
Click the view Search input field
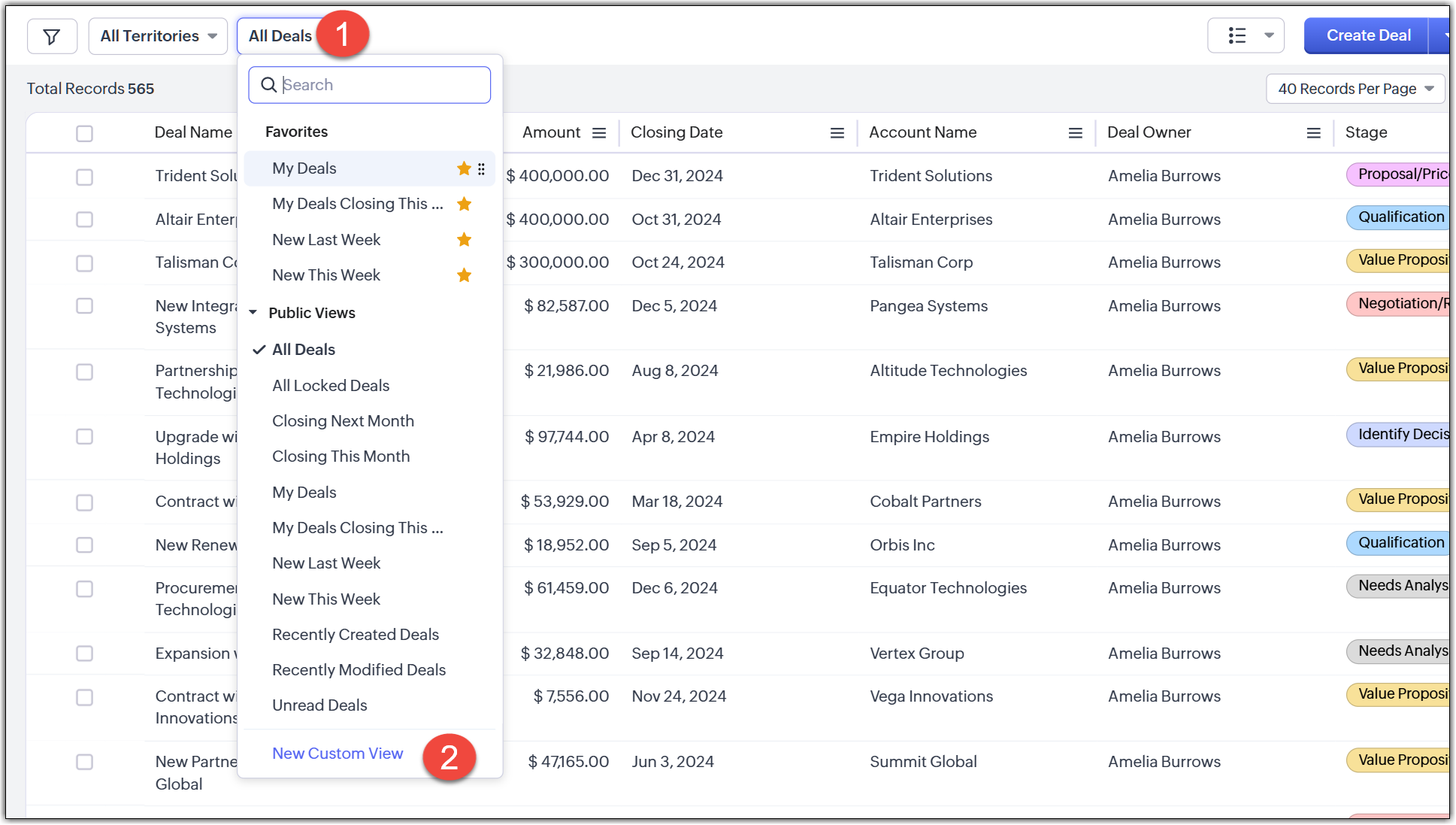(380, 85)
